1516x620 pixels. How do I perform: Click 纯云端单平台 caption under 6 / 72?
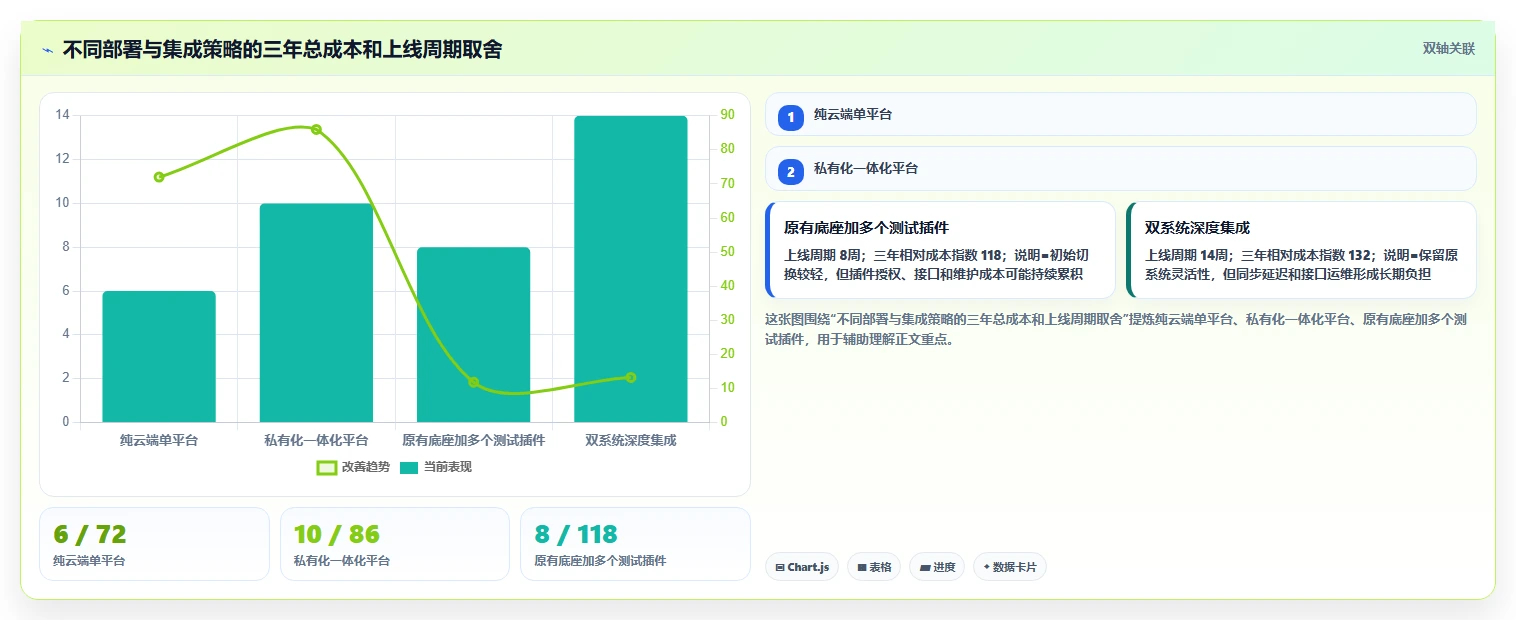(89, 561)
